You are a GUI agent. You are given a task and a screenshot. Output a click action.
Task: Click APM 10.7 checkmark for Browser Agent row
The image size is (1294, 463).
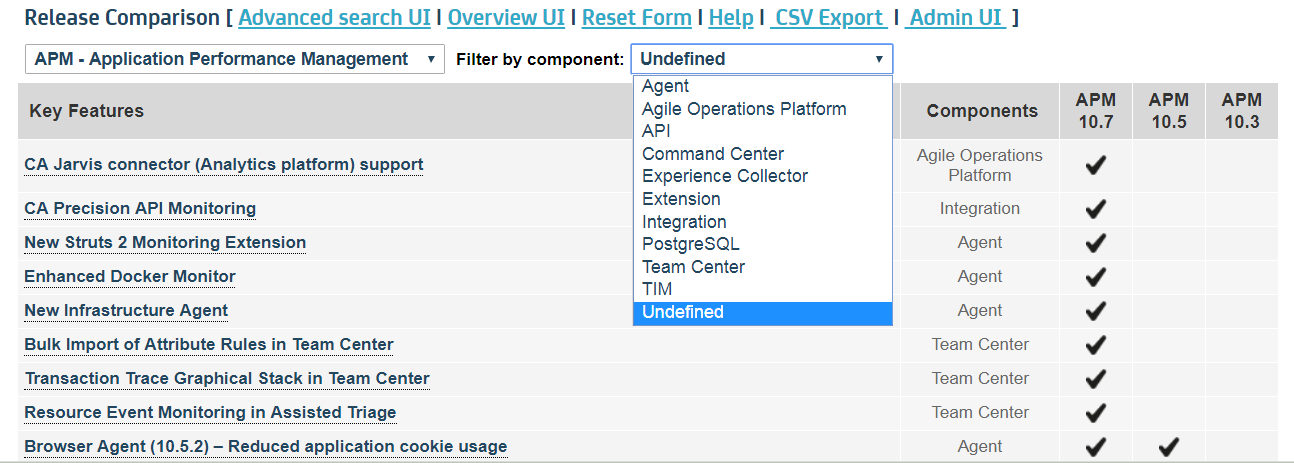click(1096, 447)
